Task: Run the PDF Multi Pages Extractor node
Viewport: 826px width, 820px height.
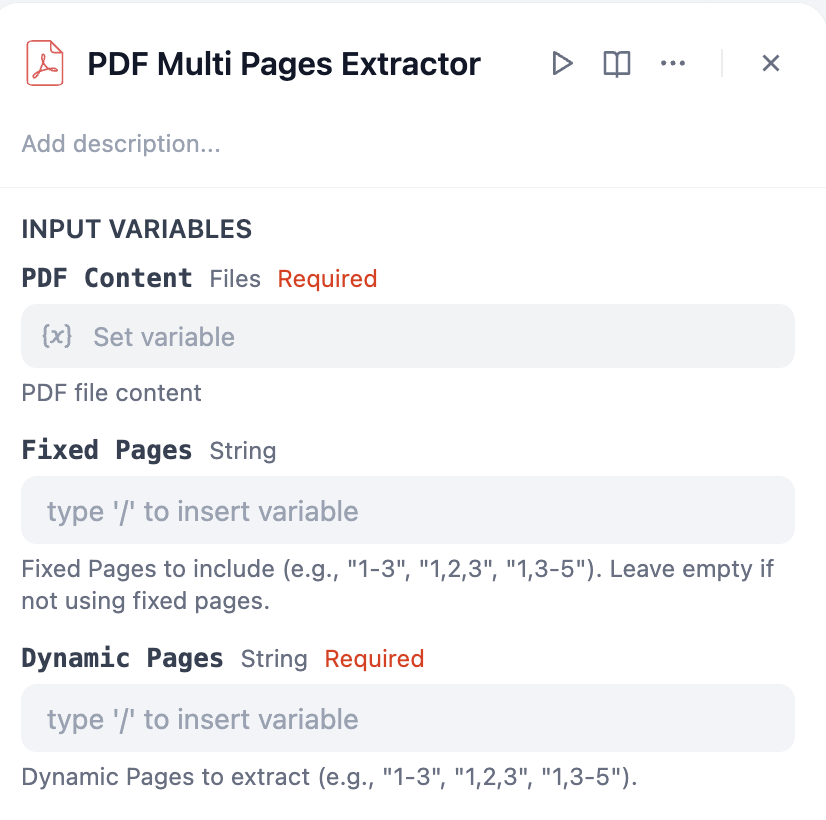Action: point(562,64)
